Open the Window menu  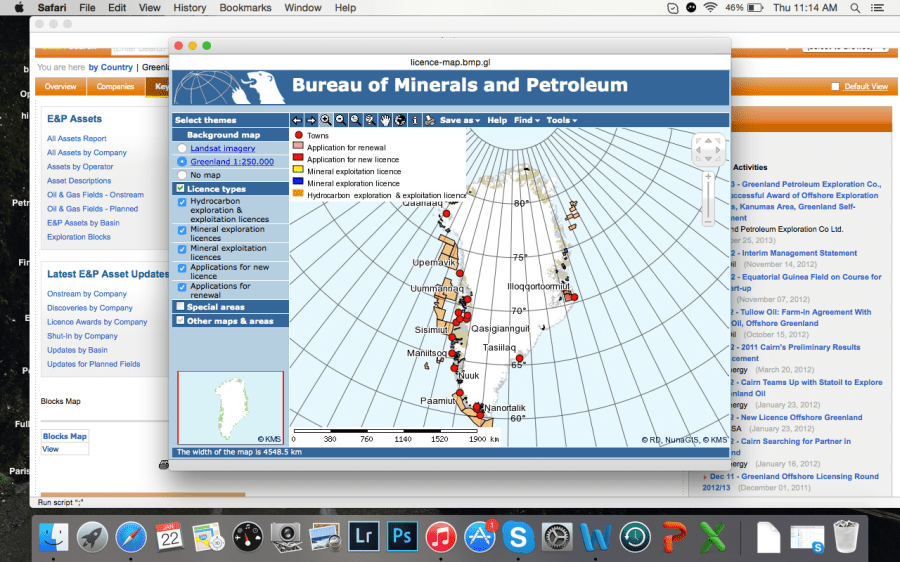[302, 8]
